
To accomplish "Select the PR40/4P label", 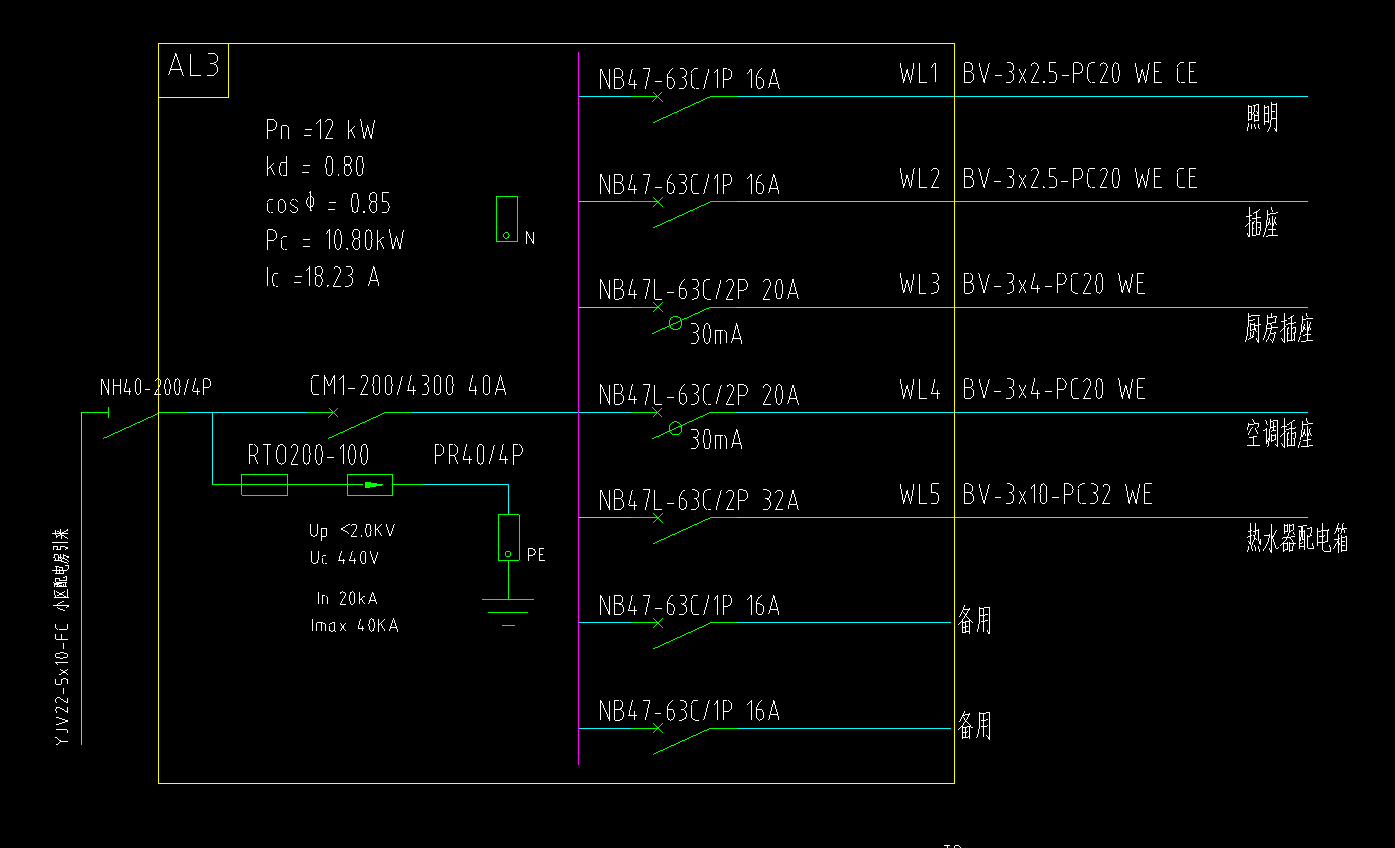I will (x=478, y=456).
